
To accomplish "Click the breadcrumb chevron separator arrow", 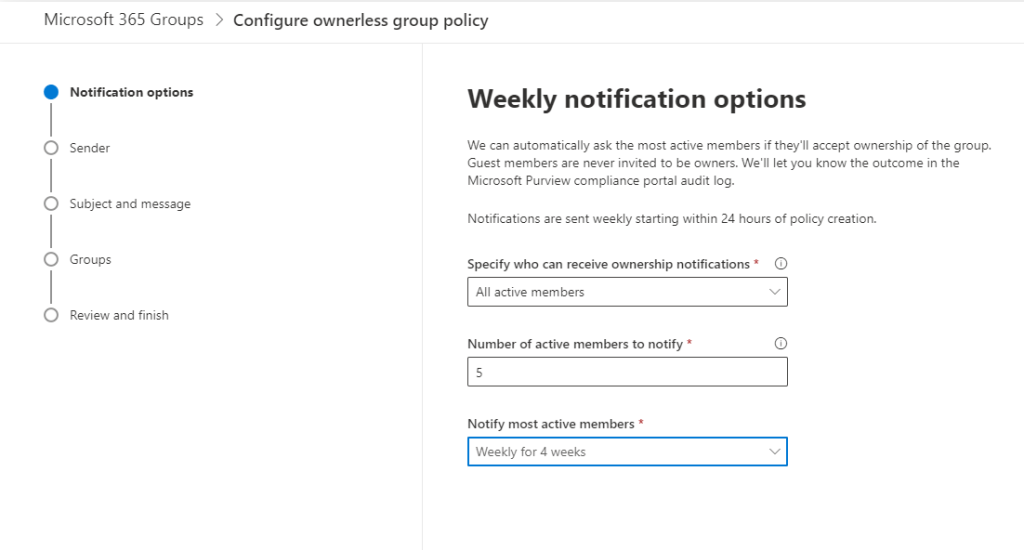I will [x=219, y=20].
